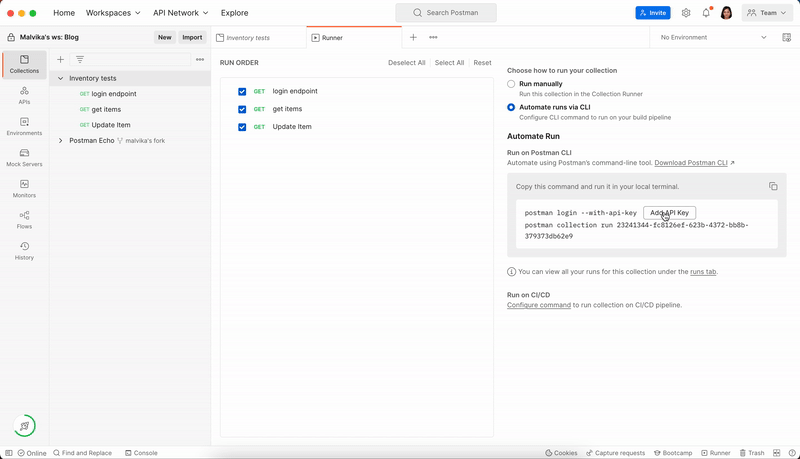Select the Run manually radio option

tap(511, 84)
